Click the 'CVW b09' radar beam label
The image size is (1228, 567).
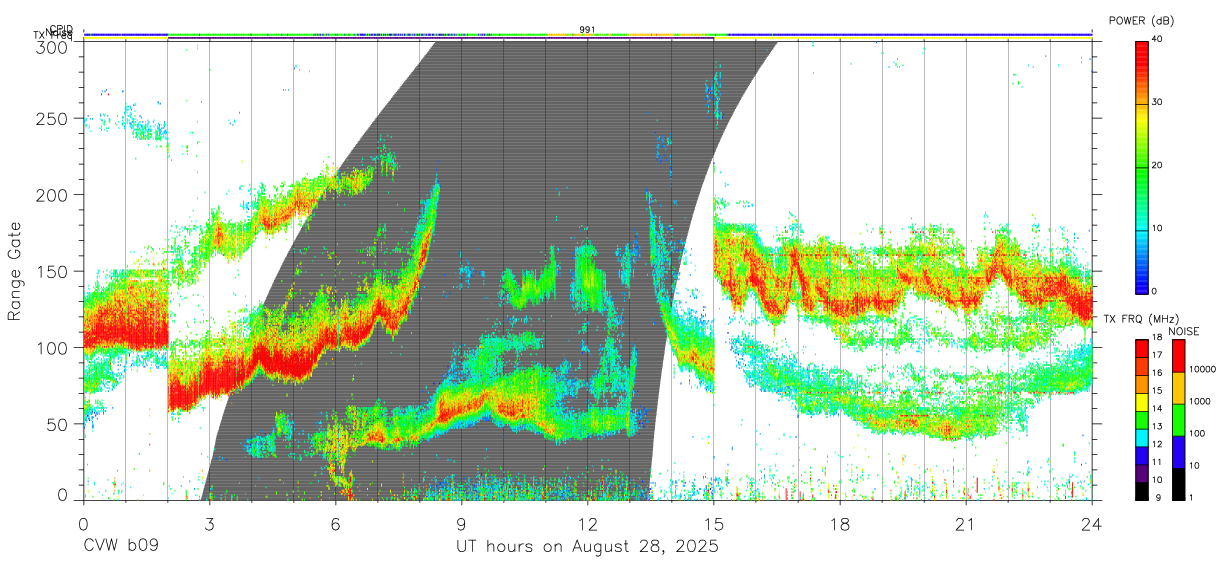pos(120,547)
